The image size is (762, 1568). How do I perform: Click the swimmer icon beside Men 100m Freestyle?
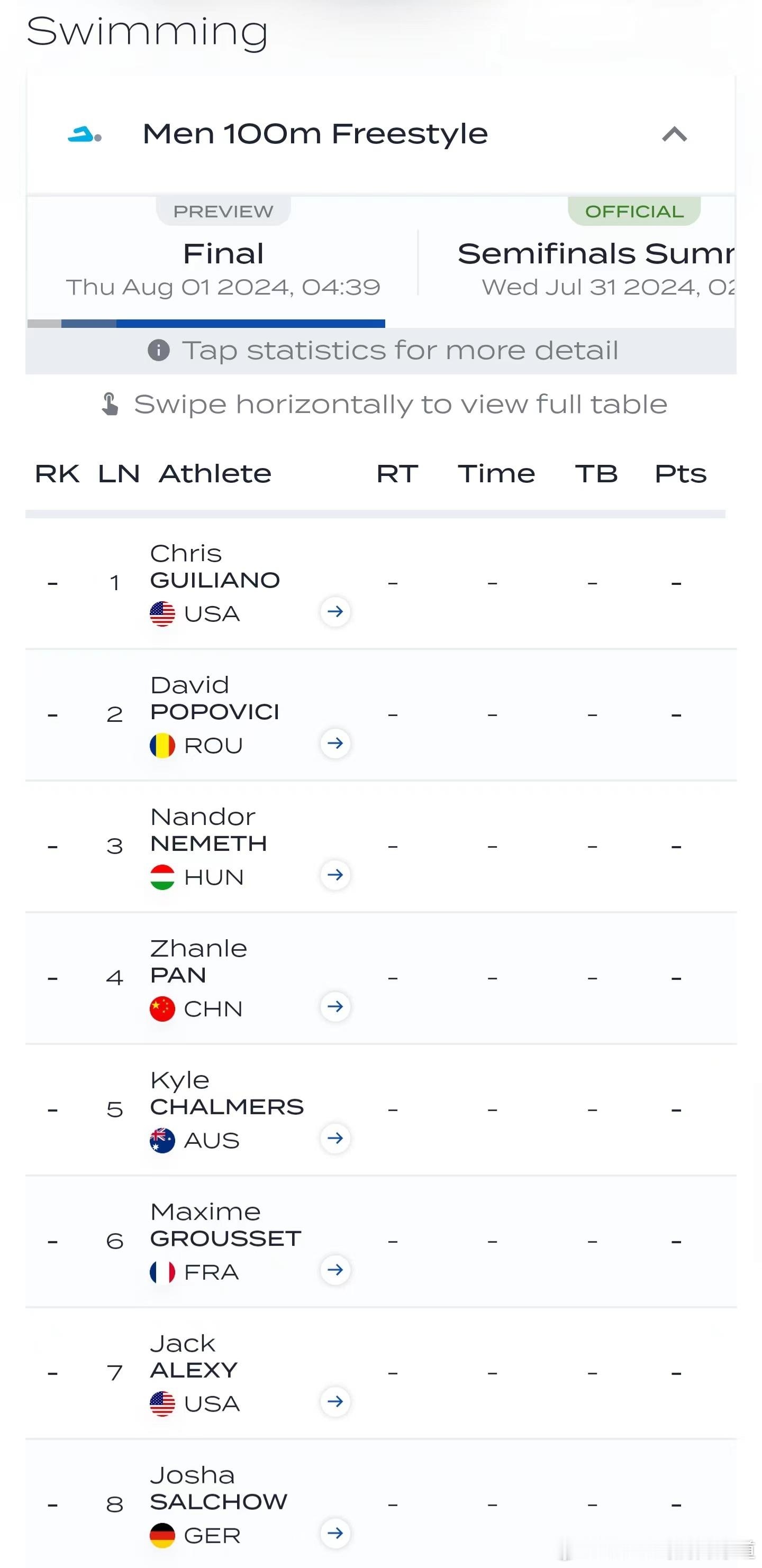(x=84, y=134)
